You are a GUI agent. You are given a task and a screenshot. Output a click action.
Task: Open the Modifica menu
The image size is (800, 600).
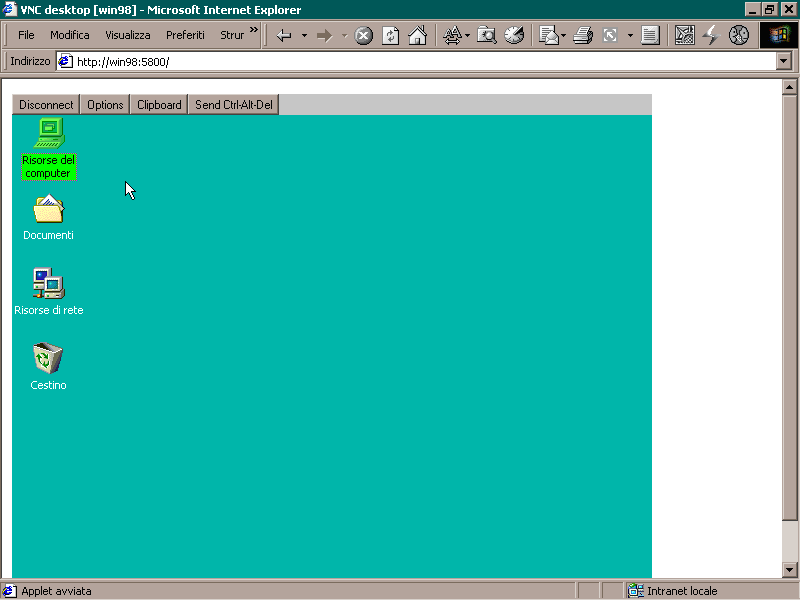coord(69,35)
